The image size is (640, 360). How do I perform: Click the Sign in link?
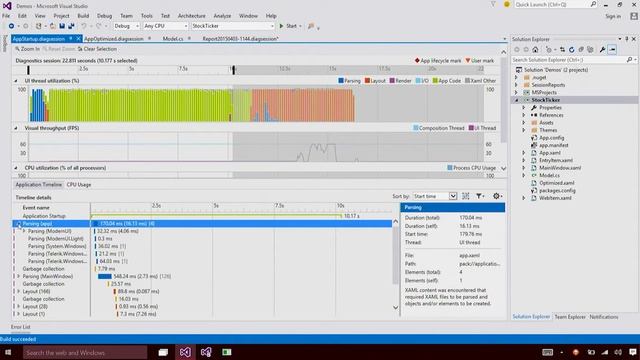tap(613, 16)
